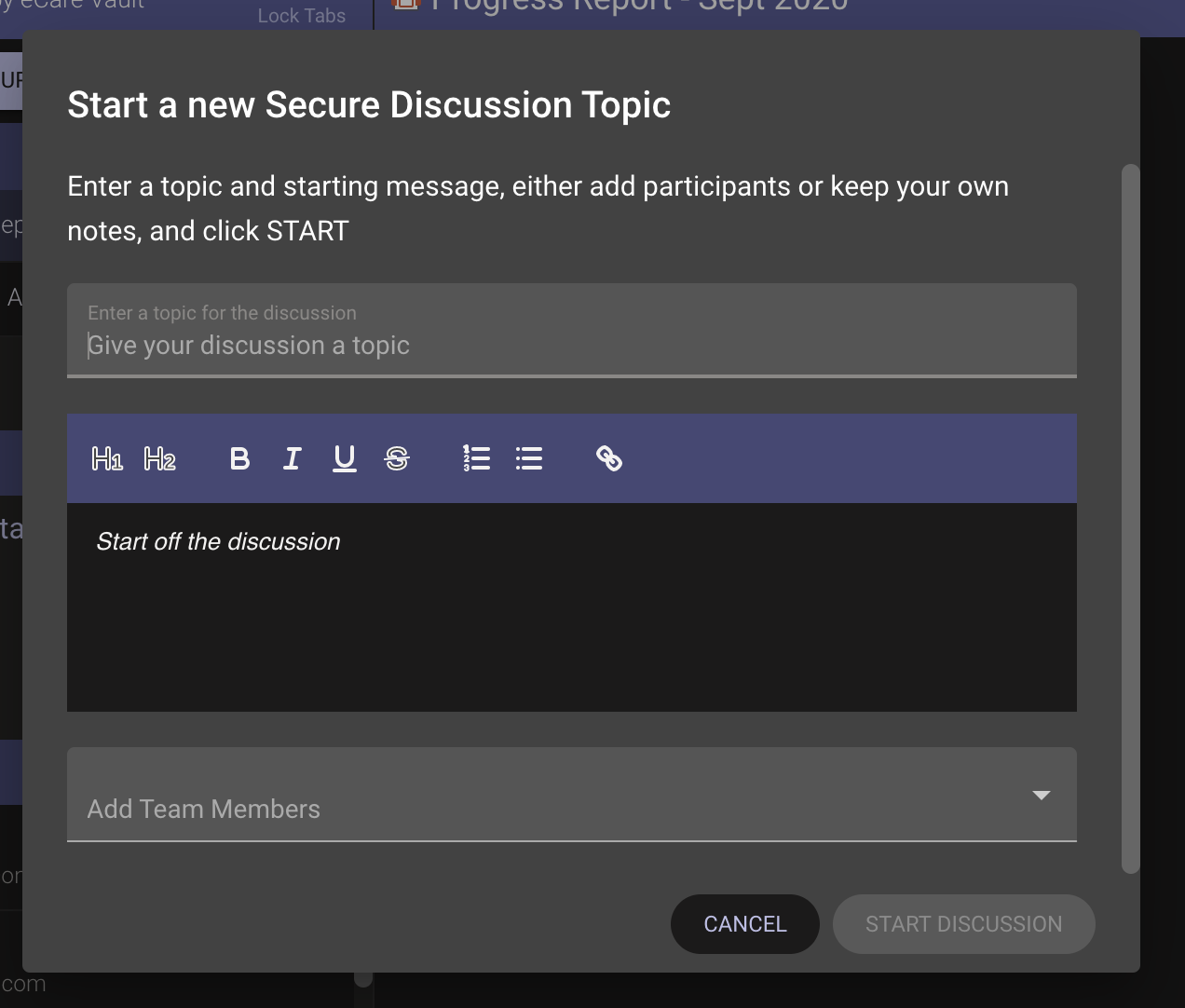This screenshot has height=1008, width=1185.
Task: Click the background sidebar scrollbar handle
Action: point(363,978)
